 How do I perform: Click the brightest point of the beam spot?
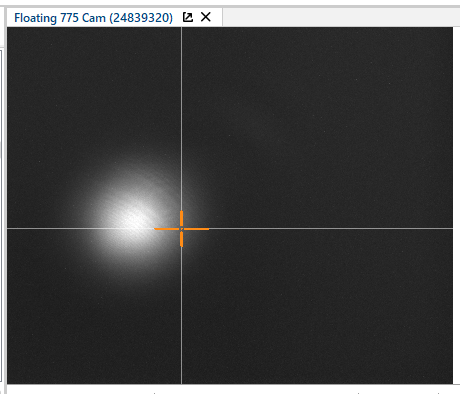click(x=136, y=221)
